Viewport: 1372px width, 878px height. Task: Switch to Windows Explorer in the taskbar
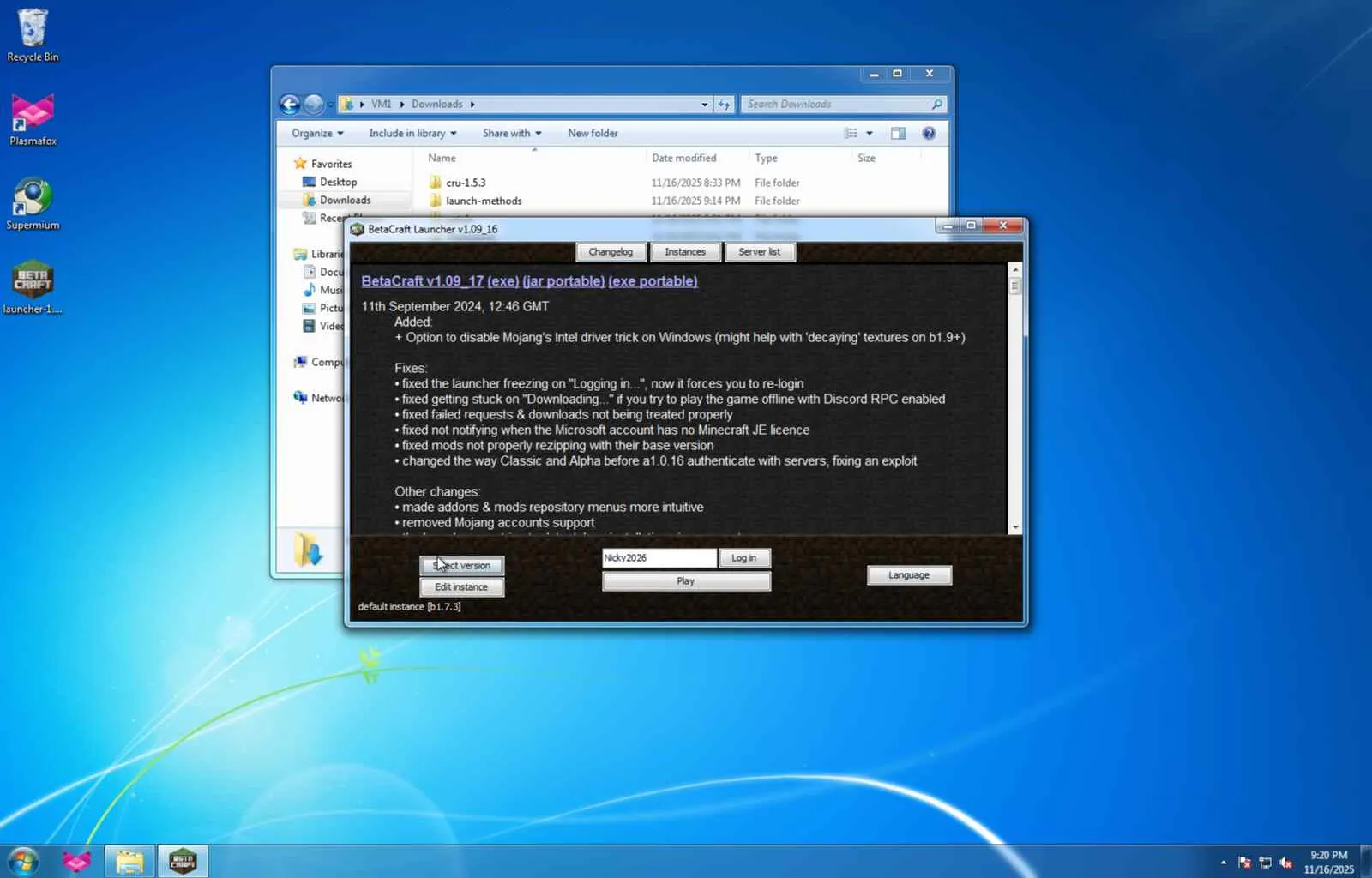point(129,861)
